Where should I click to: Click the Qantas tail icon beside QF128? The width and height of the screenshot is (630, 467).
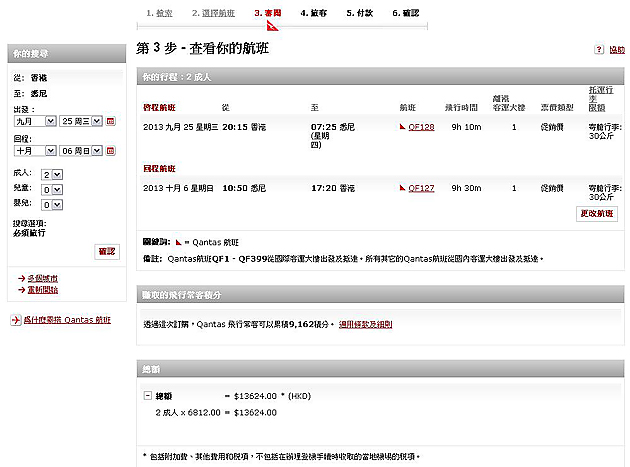(402, 127)
